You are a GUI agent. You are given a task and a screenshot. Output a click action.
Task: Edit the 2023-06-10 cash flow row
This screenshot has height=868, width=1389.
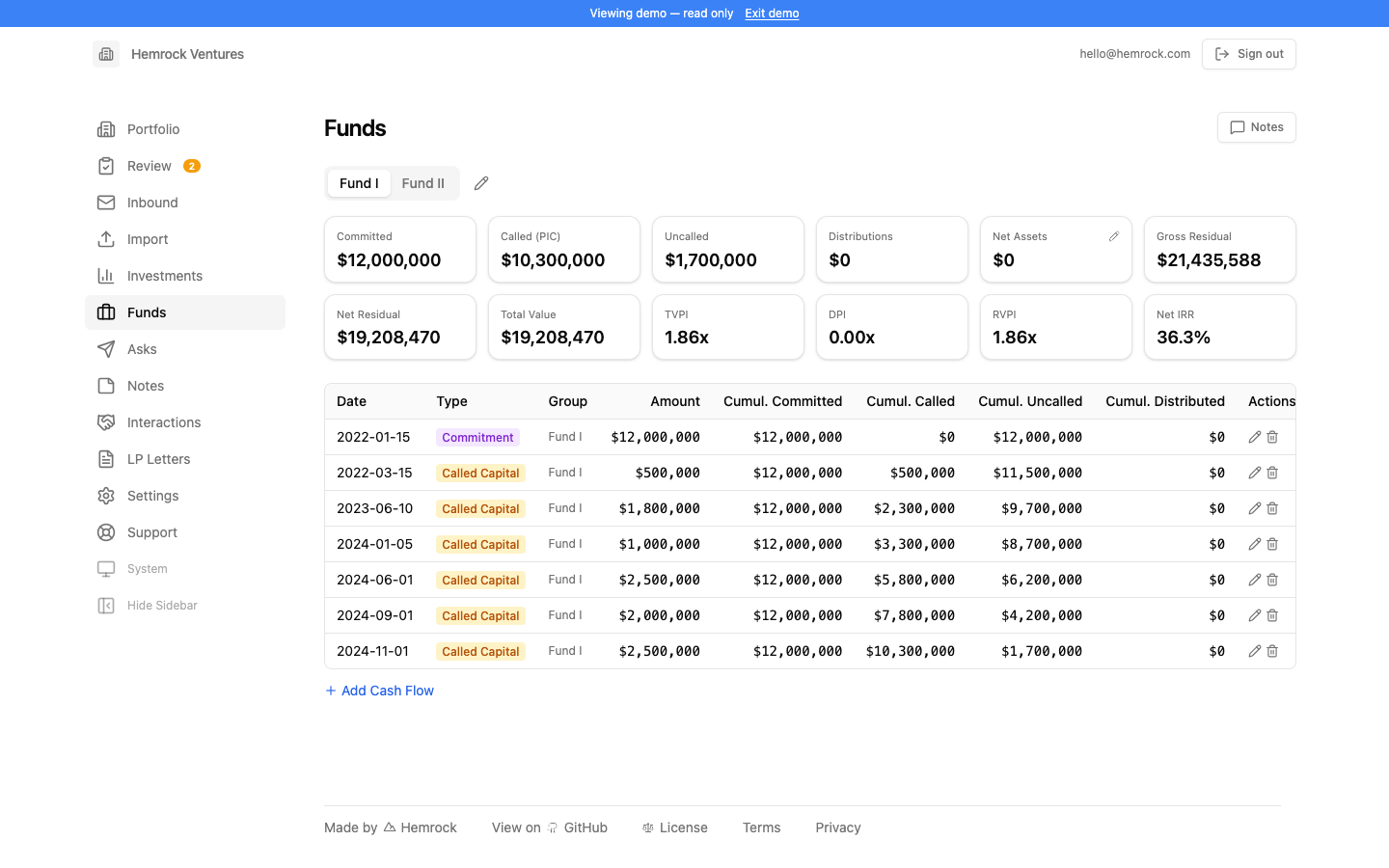pyautogui.click(x=1254, y=508)
